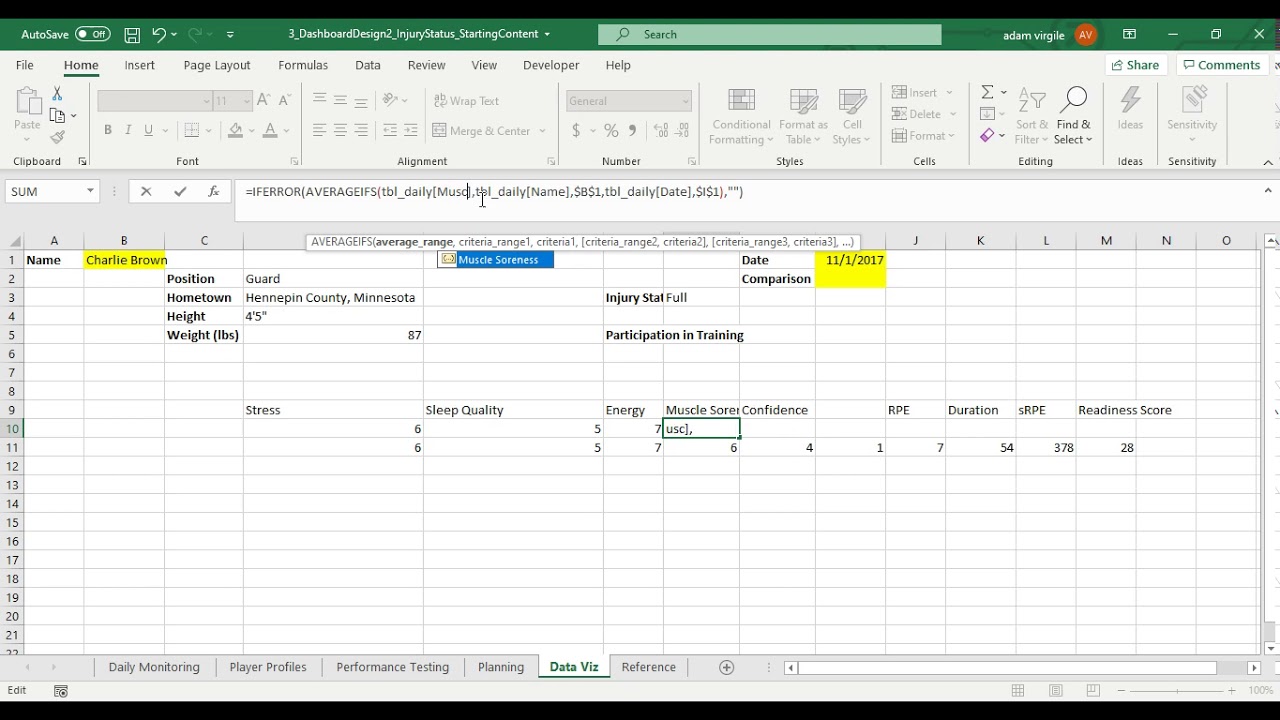Click the Format cells button
This screenshot has height=720, width=1280.
[925, 136]
